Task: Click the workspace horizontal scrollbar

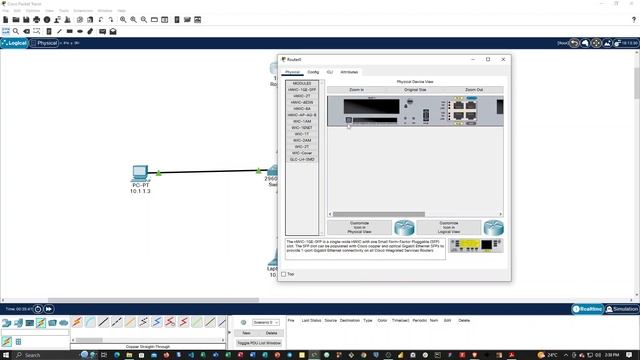Action: 153,300
